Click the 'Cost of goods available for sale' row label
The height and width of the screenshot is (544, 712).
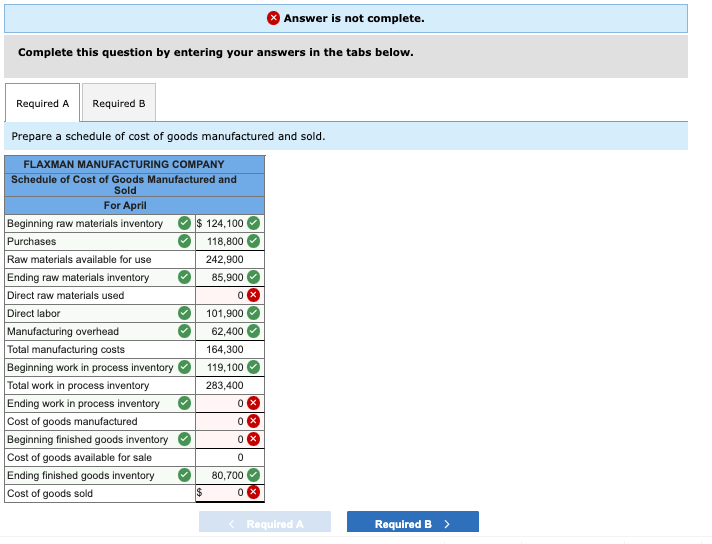tap(79, 457)
